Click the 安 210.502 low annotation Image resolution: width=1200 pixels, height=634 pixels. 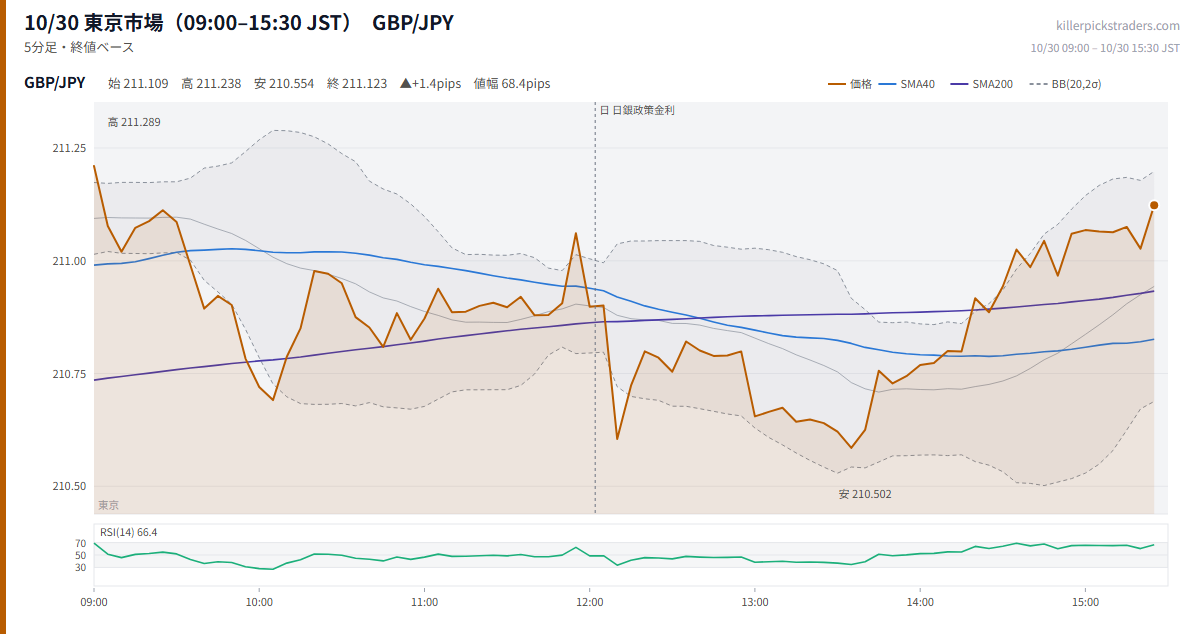click(865, 494)
